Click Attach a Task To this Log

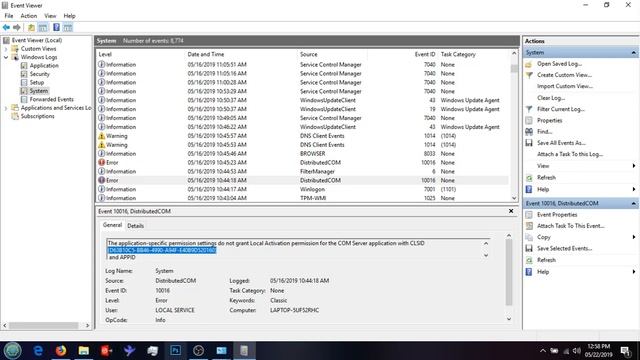click(x=570, y=154)
